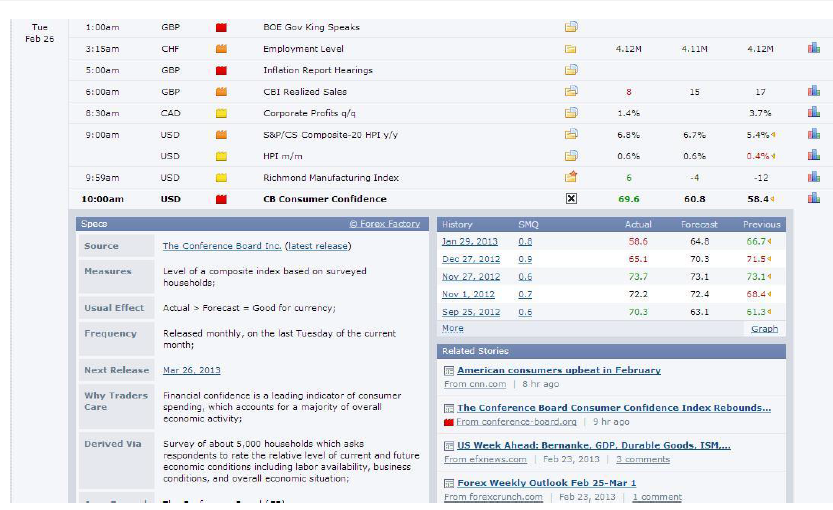
Task: Click the Related Stories section header
Action: (611, 351)
